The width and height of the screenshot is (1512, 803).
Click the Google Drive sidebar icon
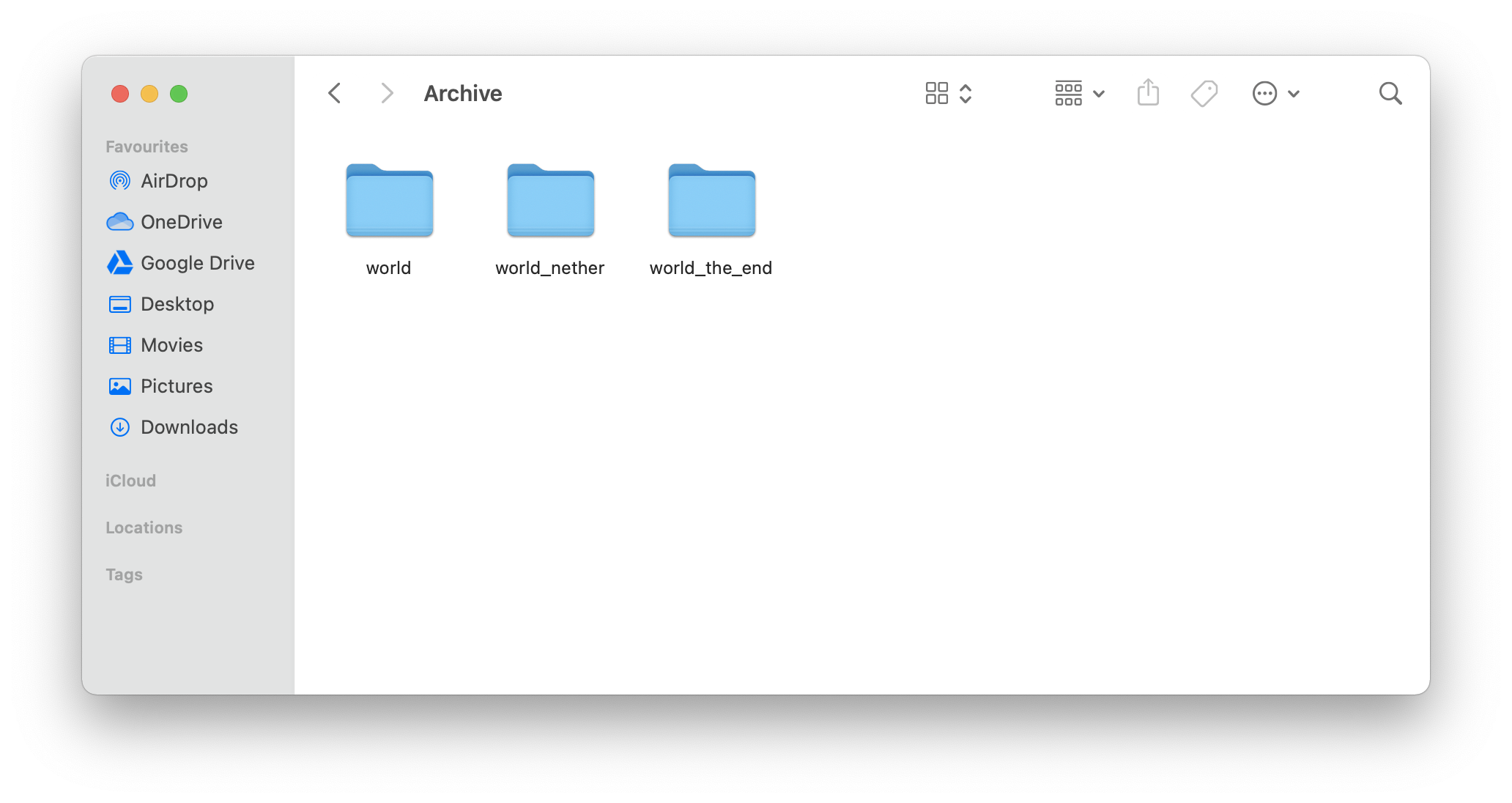tap(119, 262)
